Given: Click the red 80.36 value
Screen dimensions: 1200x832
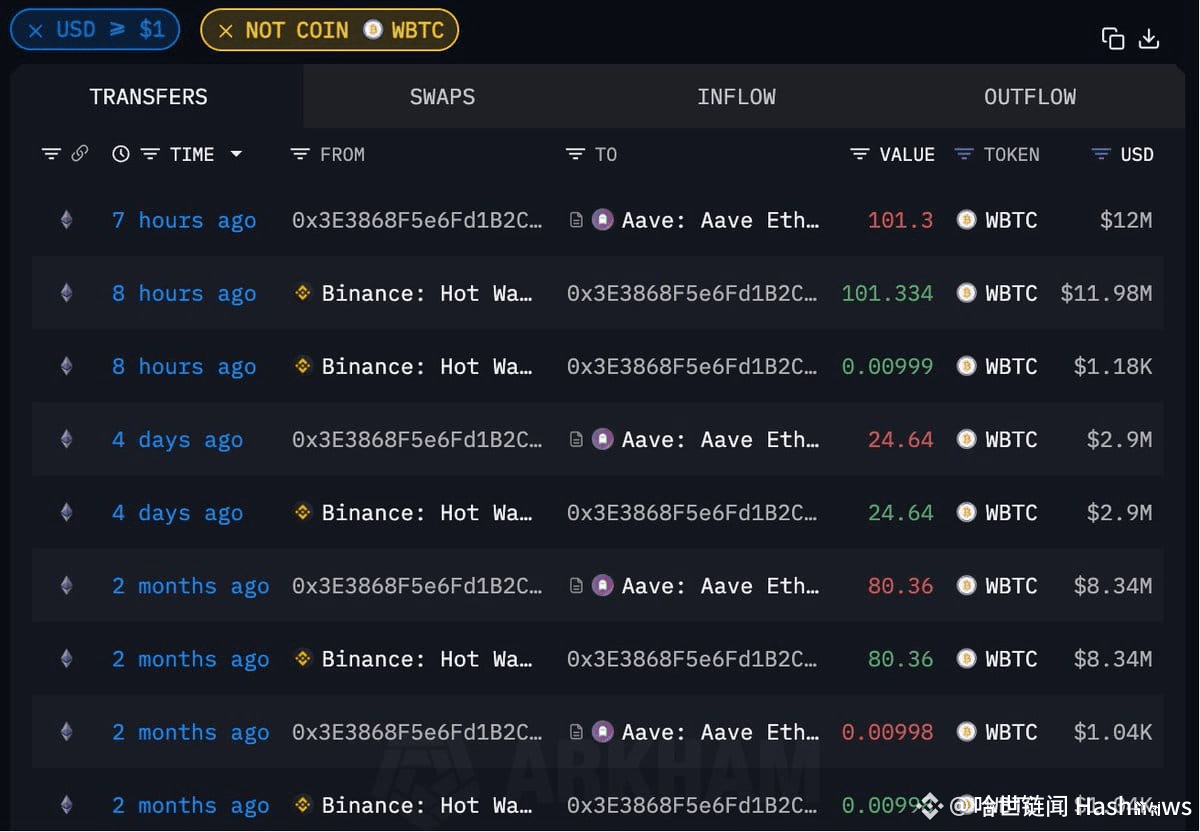Looking at the screenshot, I should [x=900, y=586].
